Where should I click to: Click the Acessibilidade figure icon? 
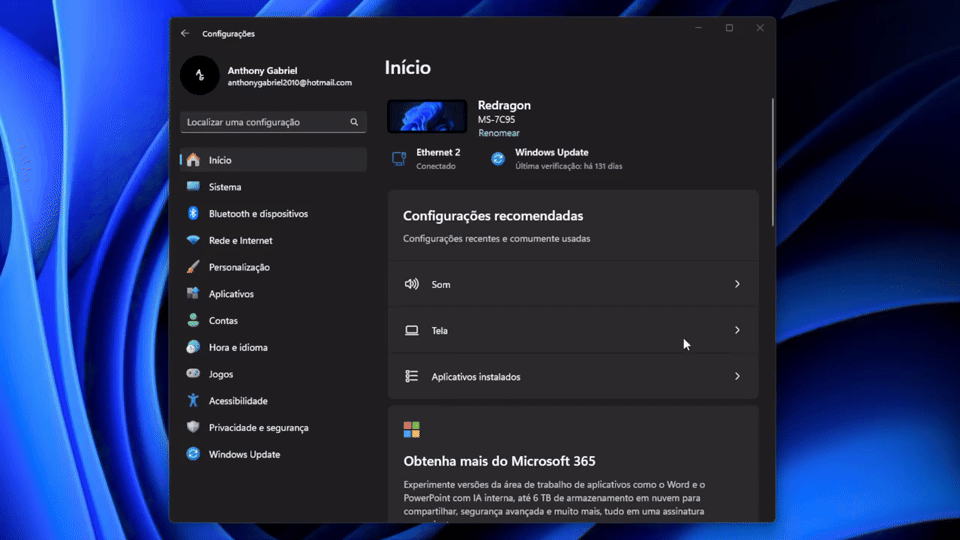tap(193, 400)
